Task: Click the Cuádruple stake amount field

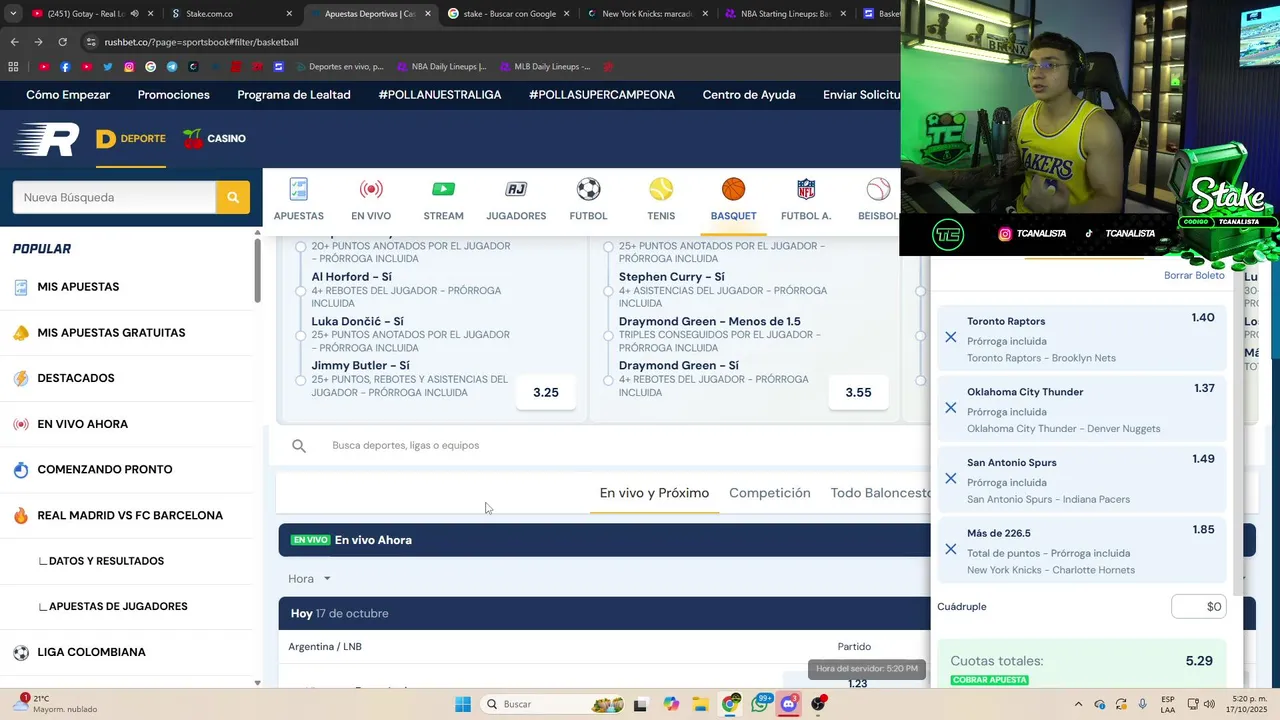Action: tap(1199, 607)
